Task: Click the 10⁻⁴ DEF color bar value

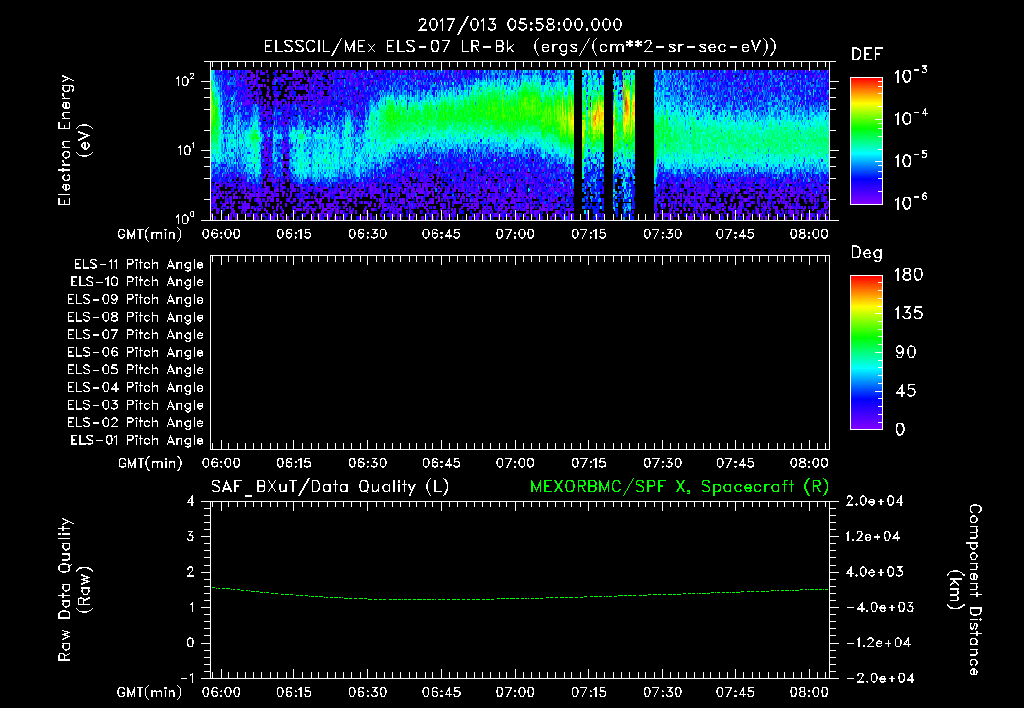Action: pyautogui.click(x=910, y=118)
